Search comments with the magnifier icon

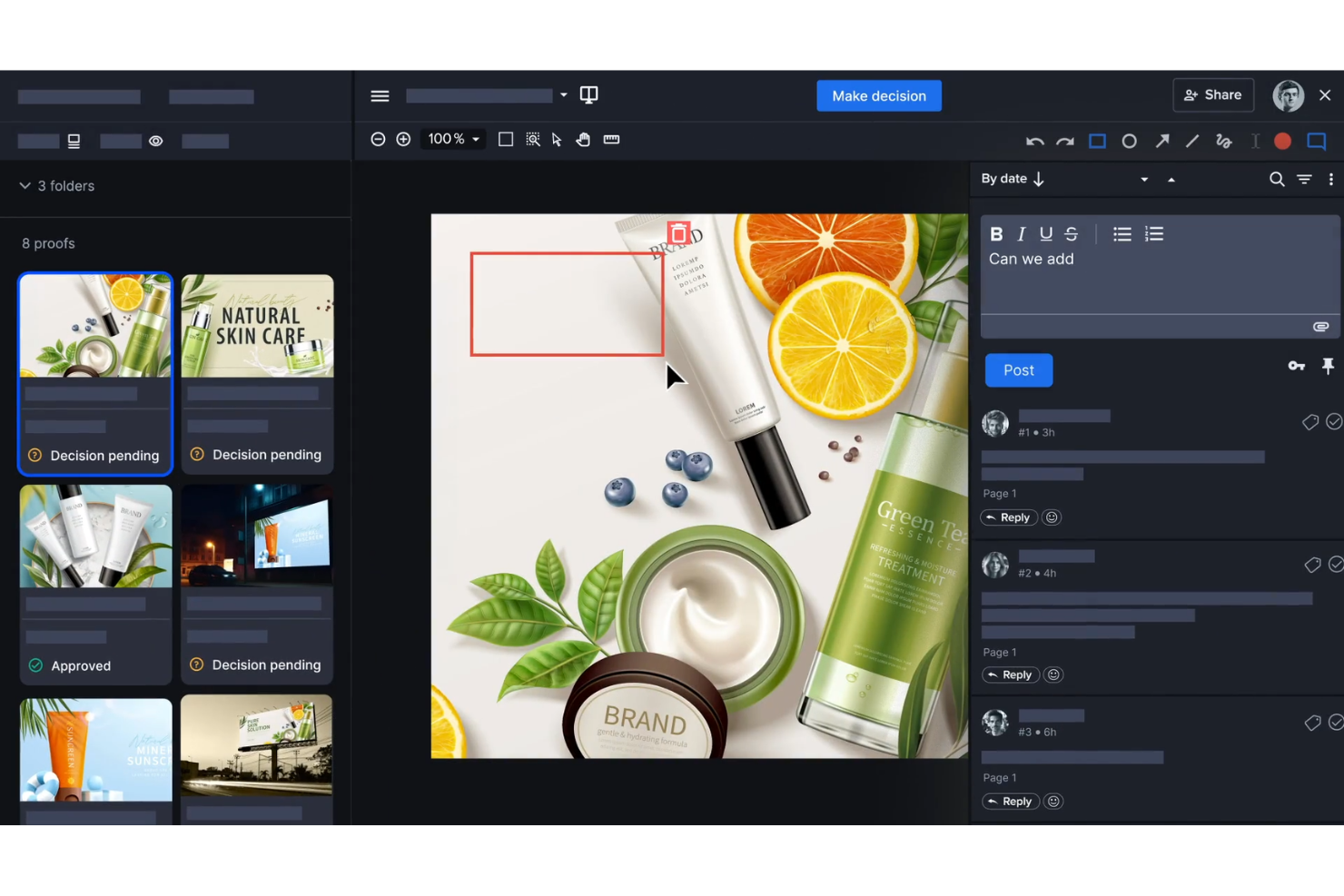1277,179
